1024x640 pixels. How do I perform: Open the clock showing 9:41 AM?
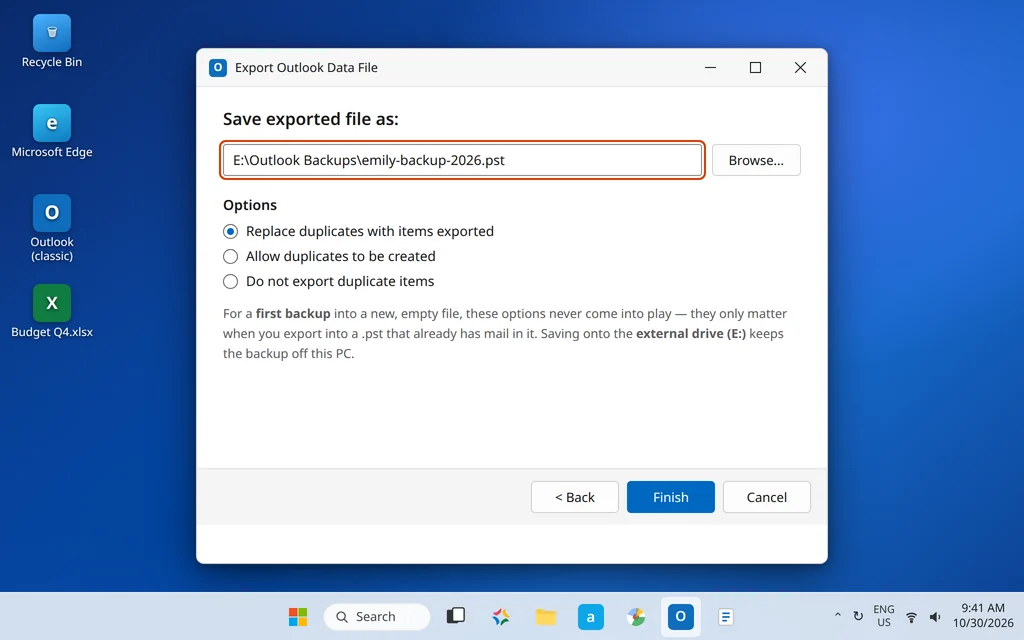pyautogui.click(x=982, y=616)
